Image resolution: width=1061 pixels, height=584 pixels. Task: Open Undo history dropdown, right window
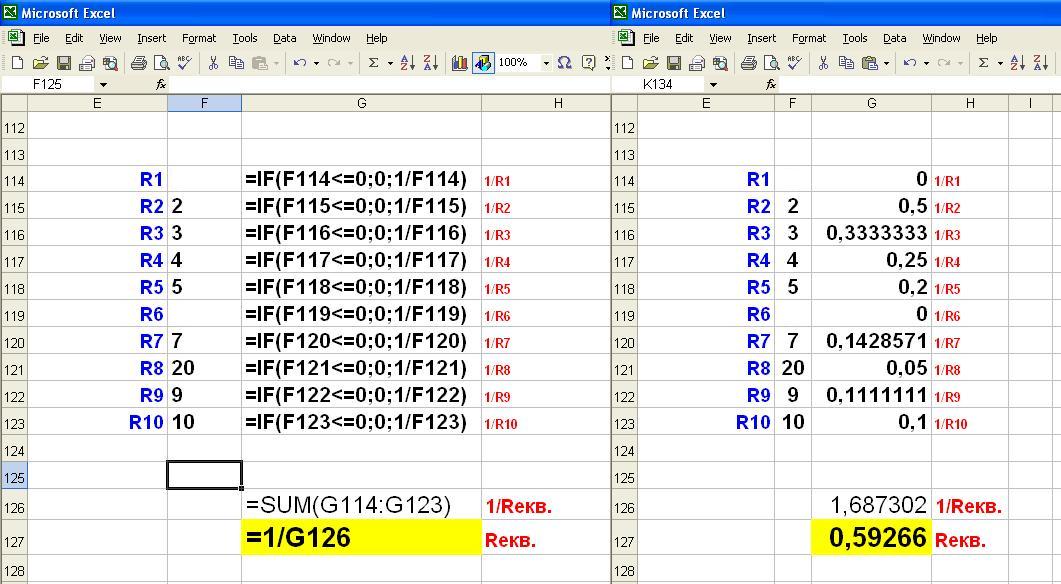pos(926,63)
